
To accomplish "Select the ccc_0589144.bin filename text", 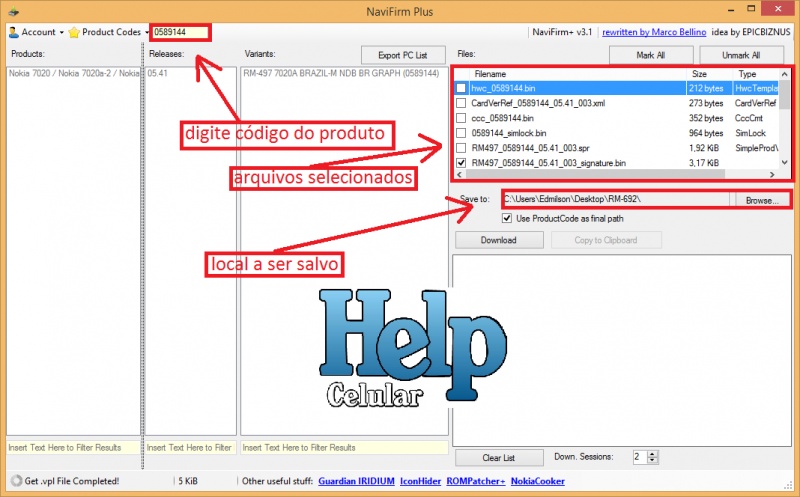I will (503, 118).
